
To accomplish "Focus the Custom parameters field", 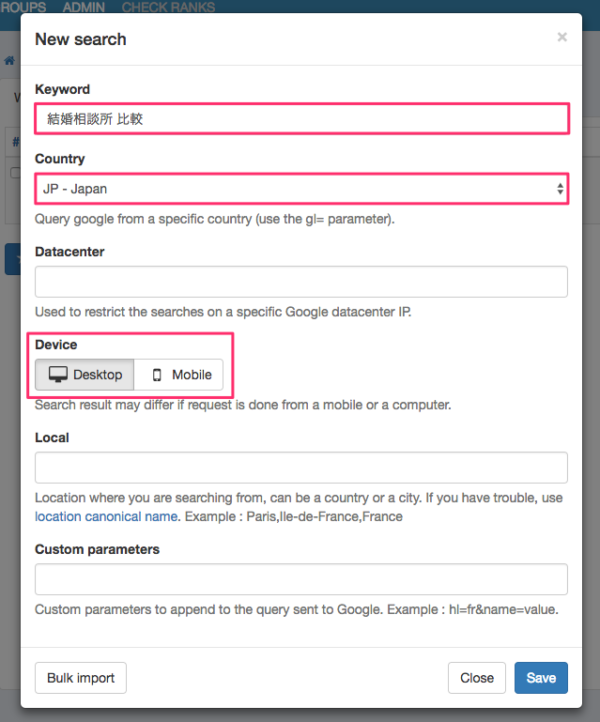I will [300, 579].
